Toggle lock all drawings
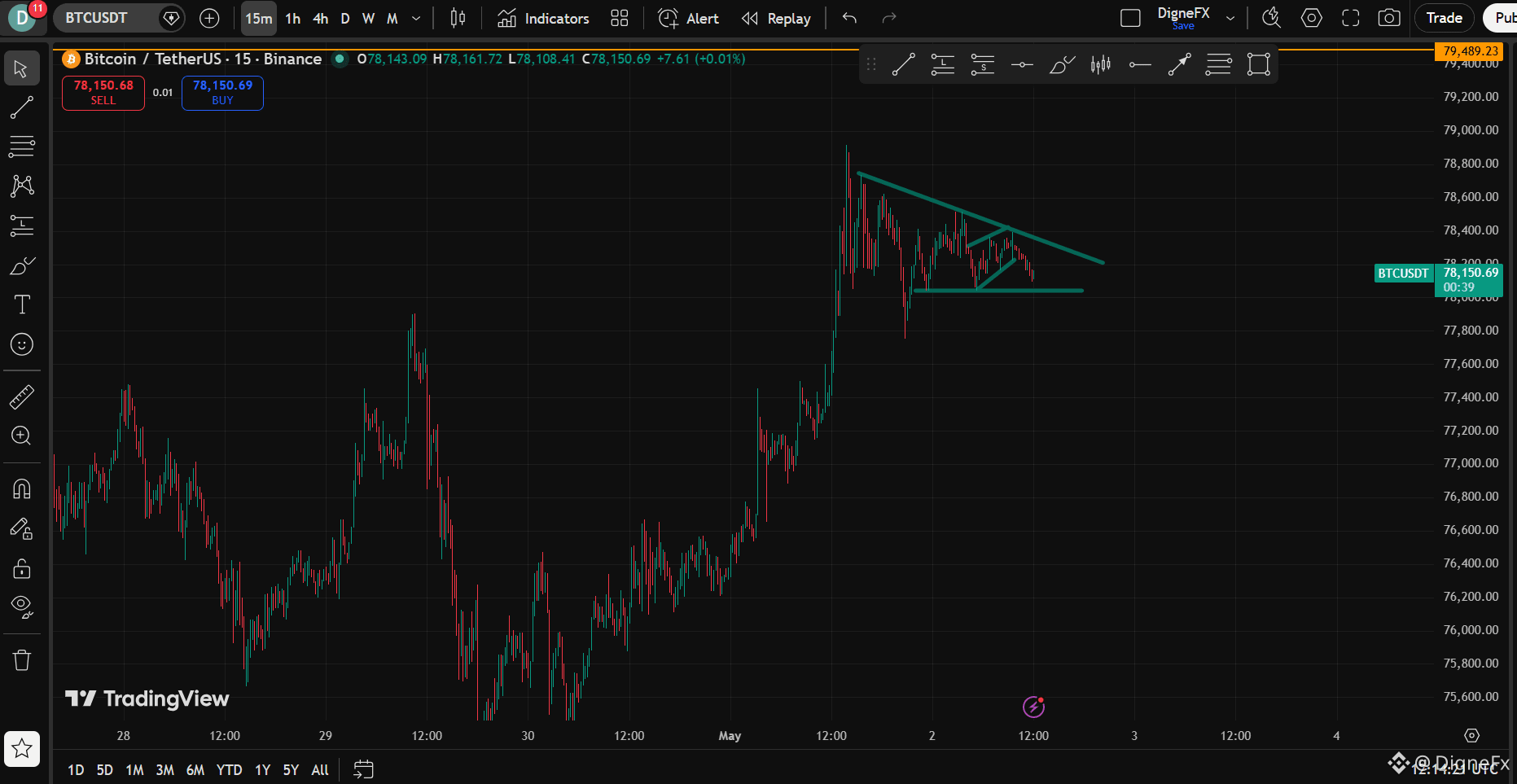This screenshot has height=784, width=1517. [21, 568]
